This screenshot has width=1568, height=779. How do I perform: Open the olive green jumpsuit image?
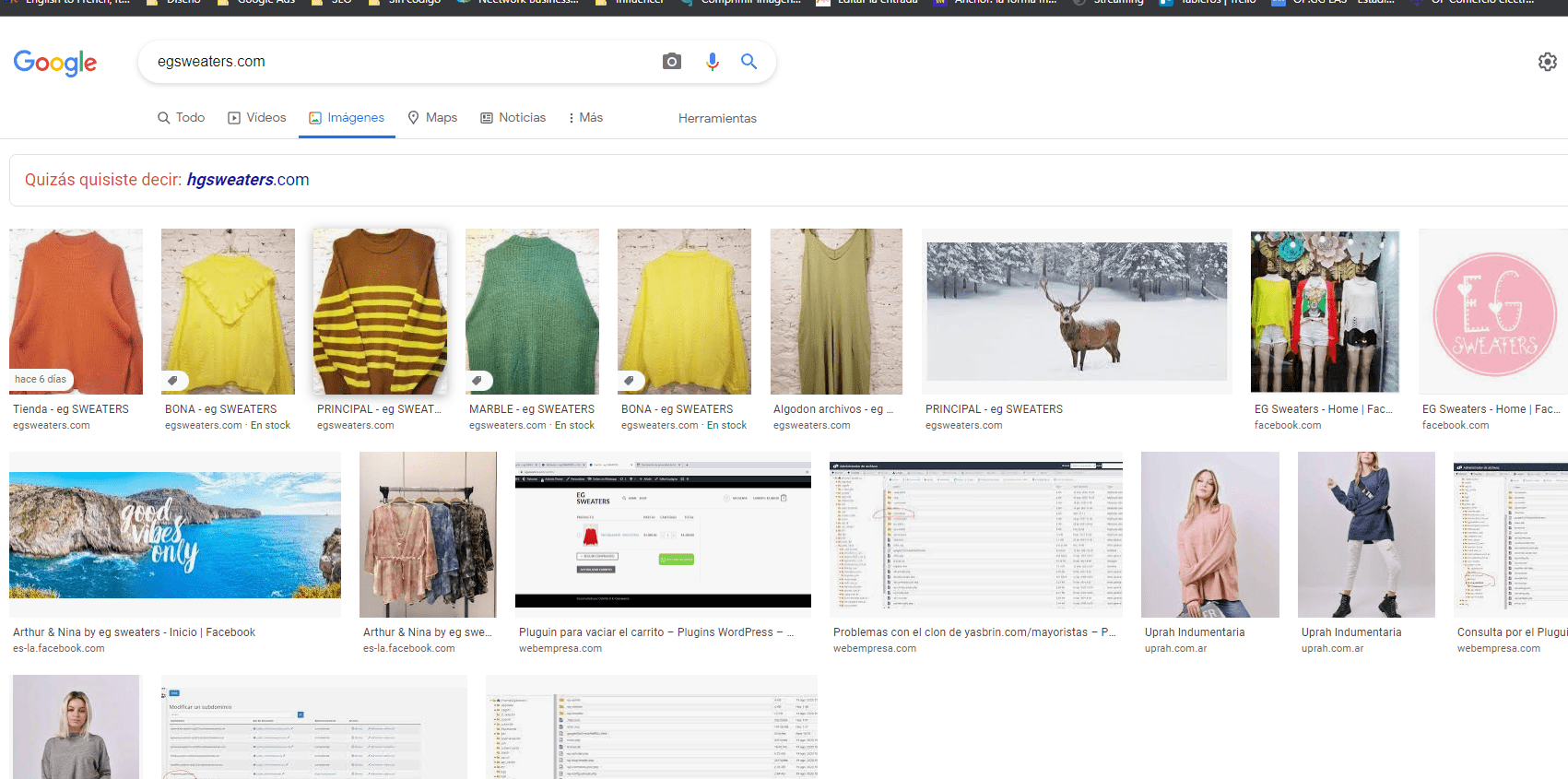(x=836, y=312)
